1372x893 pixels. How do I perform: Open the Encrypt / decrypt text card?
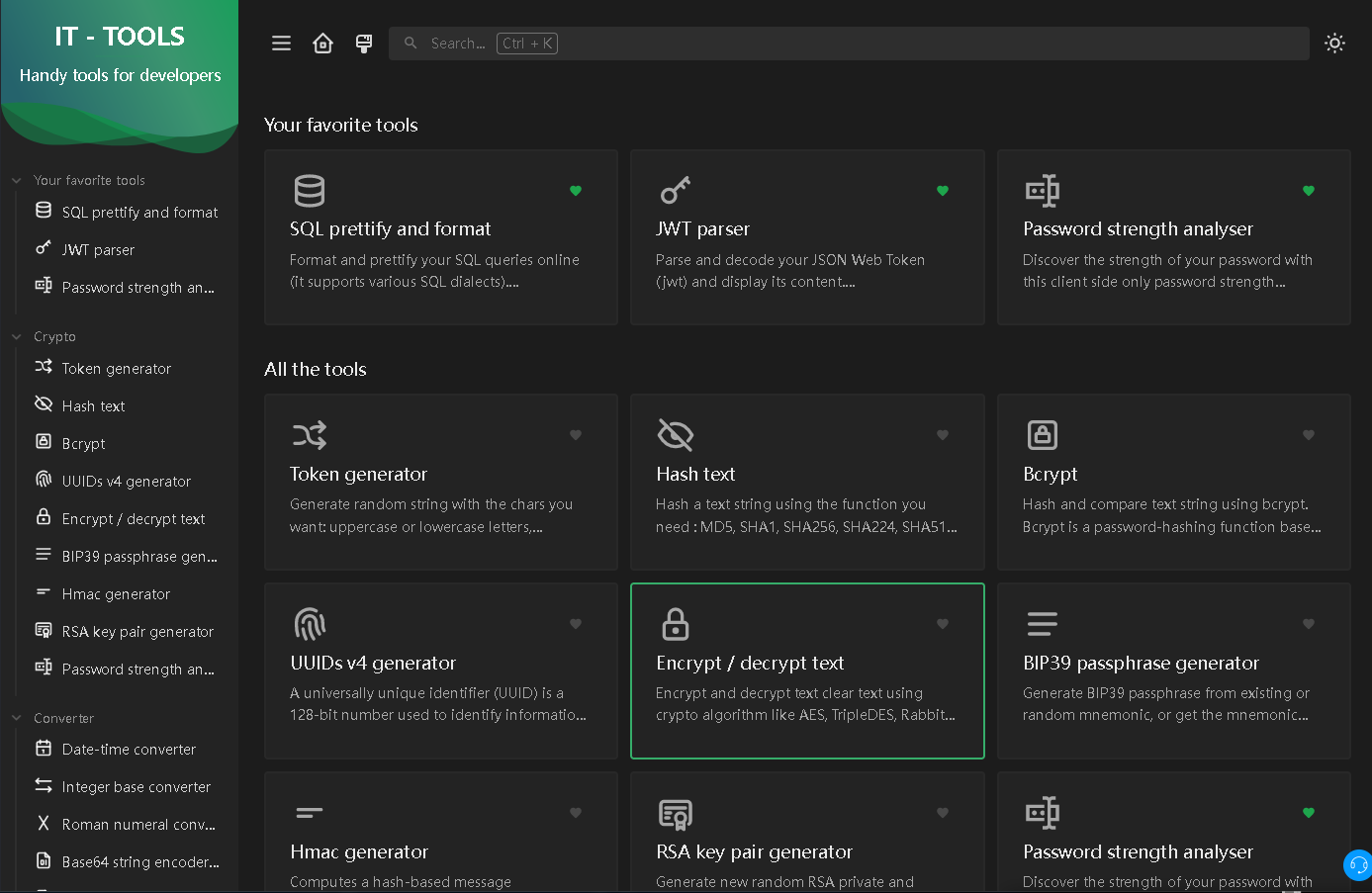pos(807,670)
